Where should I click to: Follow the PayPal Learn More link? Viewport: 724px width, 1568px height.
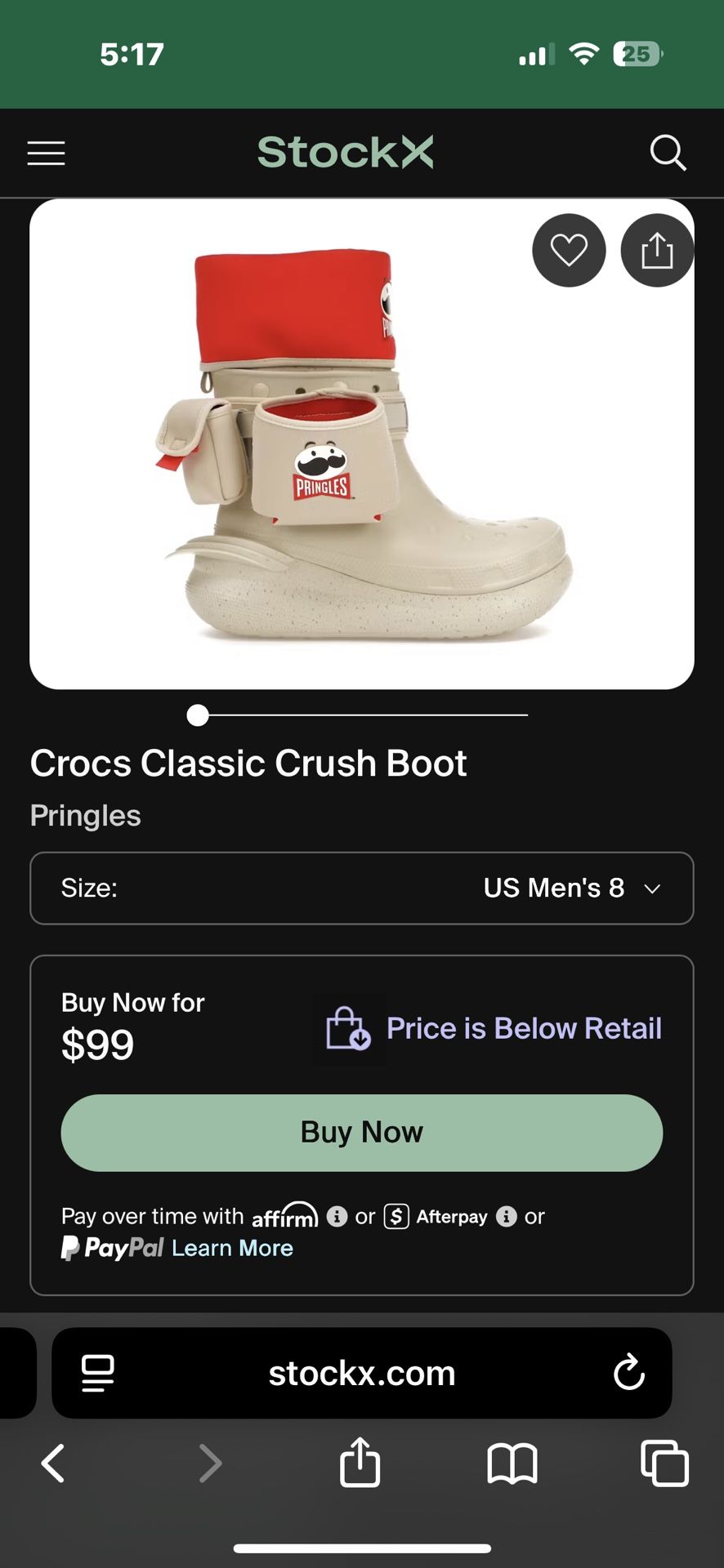(x=232, y=1248)
